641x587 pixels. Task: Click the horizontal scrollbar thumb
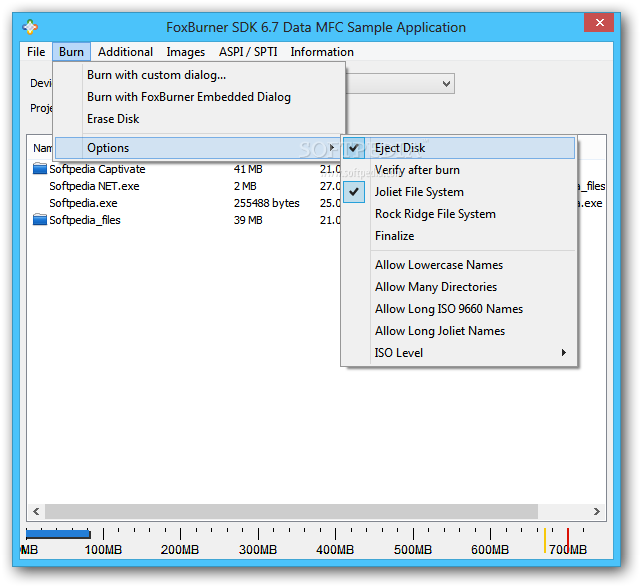pos(291,511)
